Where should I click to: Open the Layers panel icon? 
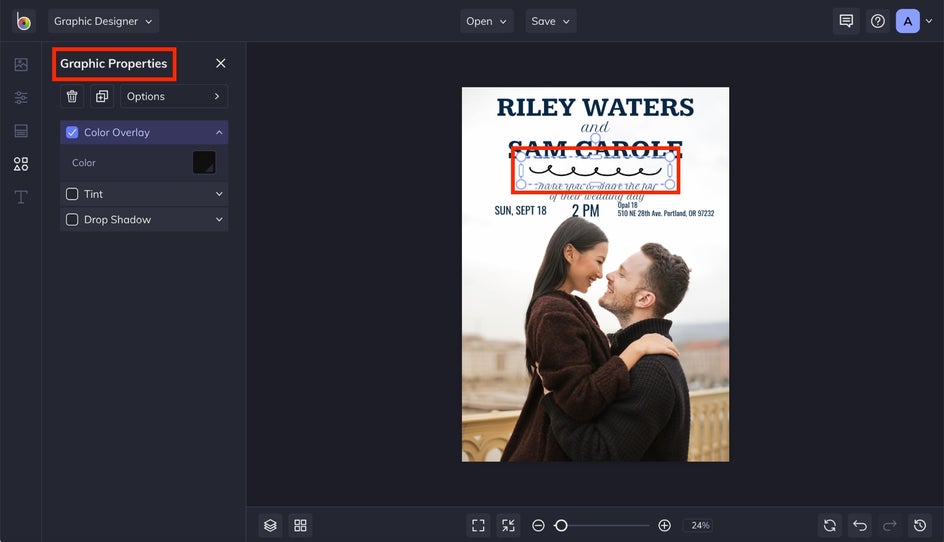coord(270,525)
